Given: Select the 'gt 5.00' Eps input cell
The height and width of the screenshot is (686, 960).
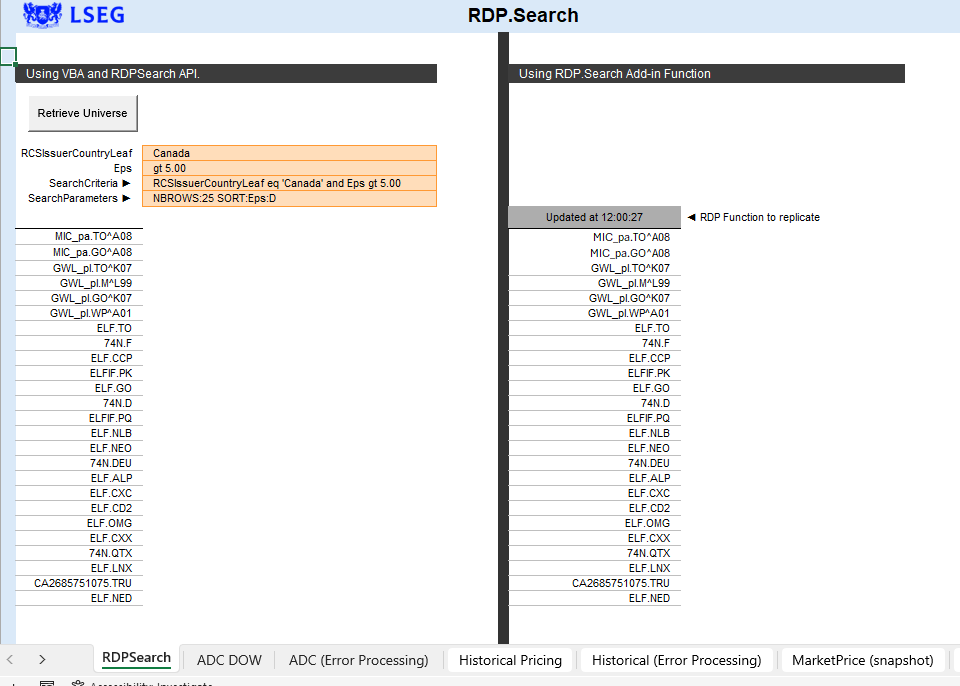Looking at the screenshot, I should point(289,168).
